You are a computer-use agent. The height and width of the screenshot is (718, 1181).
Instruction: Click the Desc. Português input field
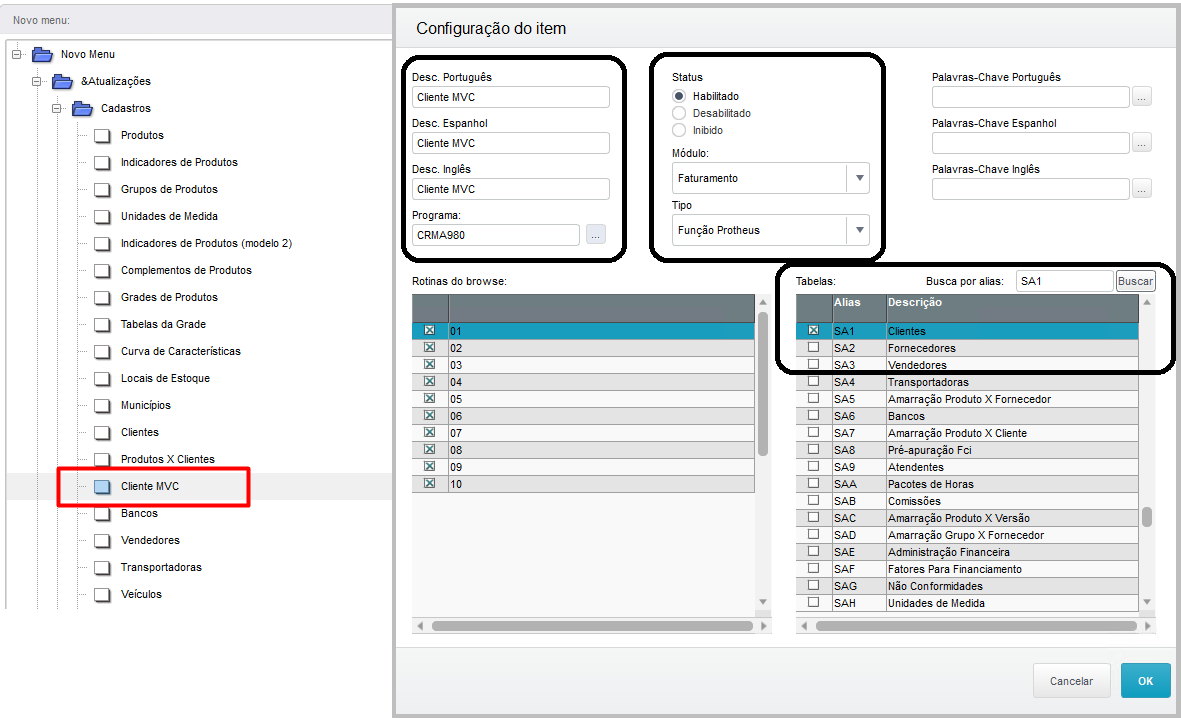(511, 97)
